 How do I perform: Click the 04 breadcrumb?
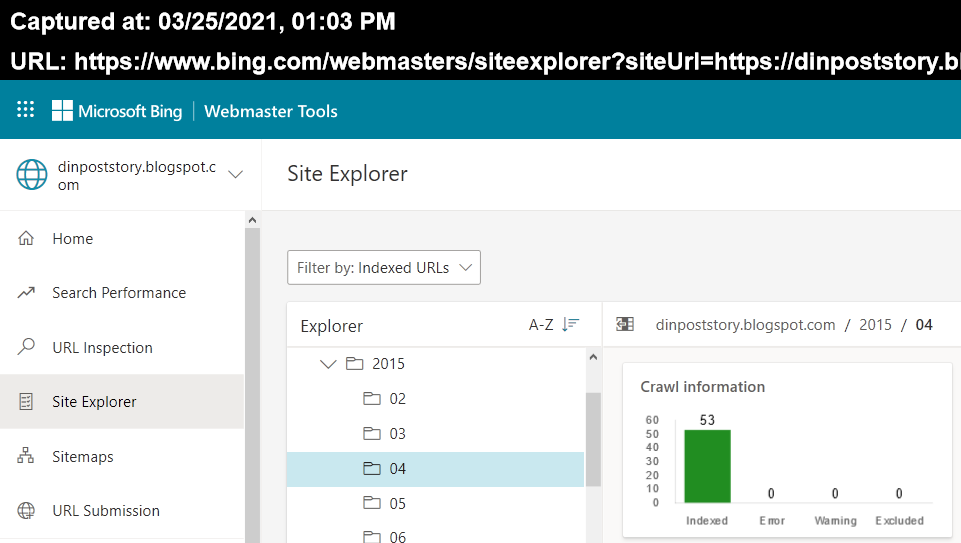coord(924,325)
